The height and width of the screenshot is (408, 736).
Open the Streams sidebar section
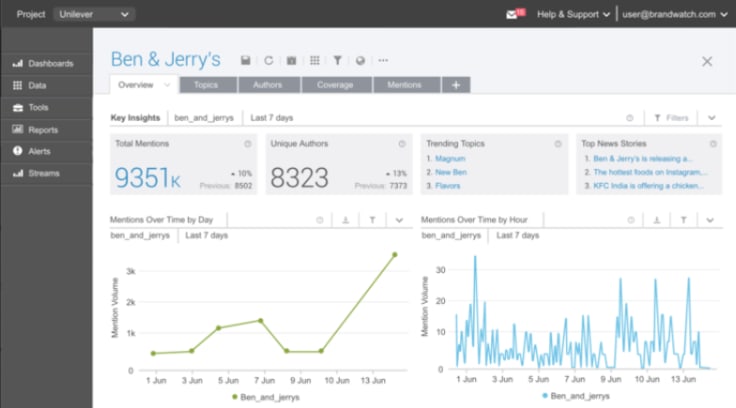pyautogui.click(x=46, y=173)
